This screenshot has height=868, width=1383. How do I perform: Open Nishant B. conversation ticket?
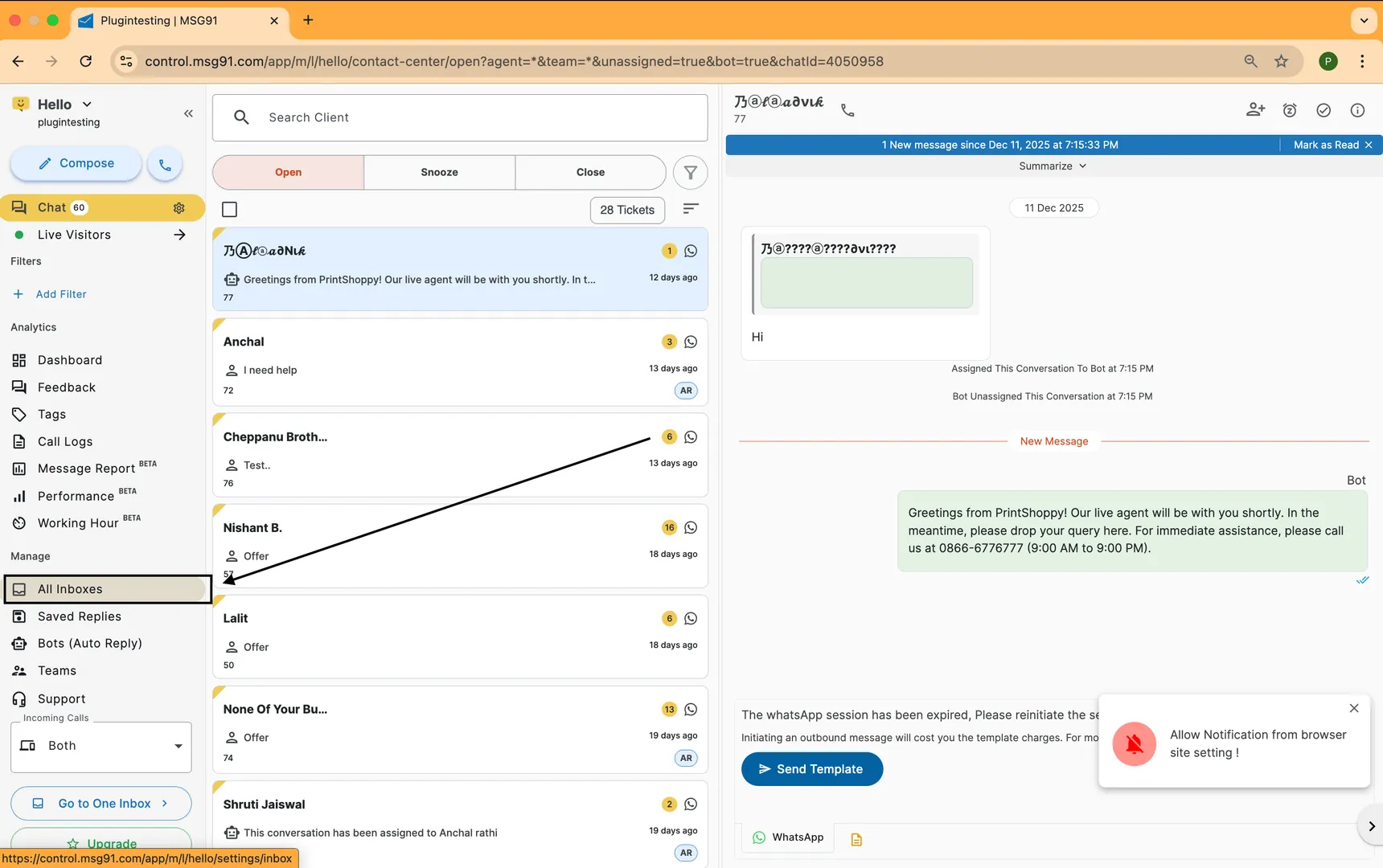point(461,547)
